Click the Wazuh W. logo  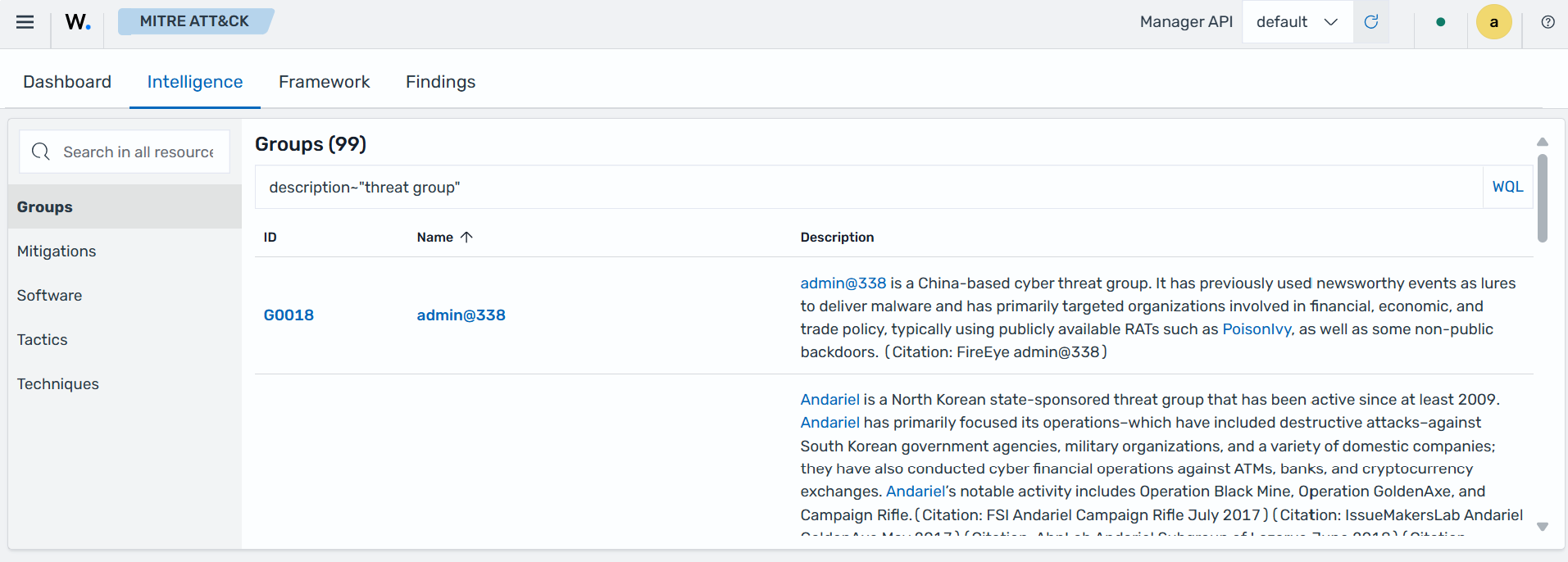[x=78, y=22]
